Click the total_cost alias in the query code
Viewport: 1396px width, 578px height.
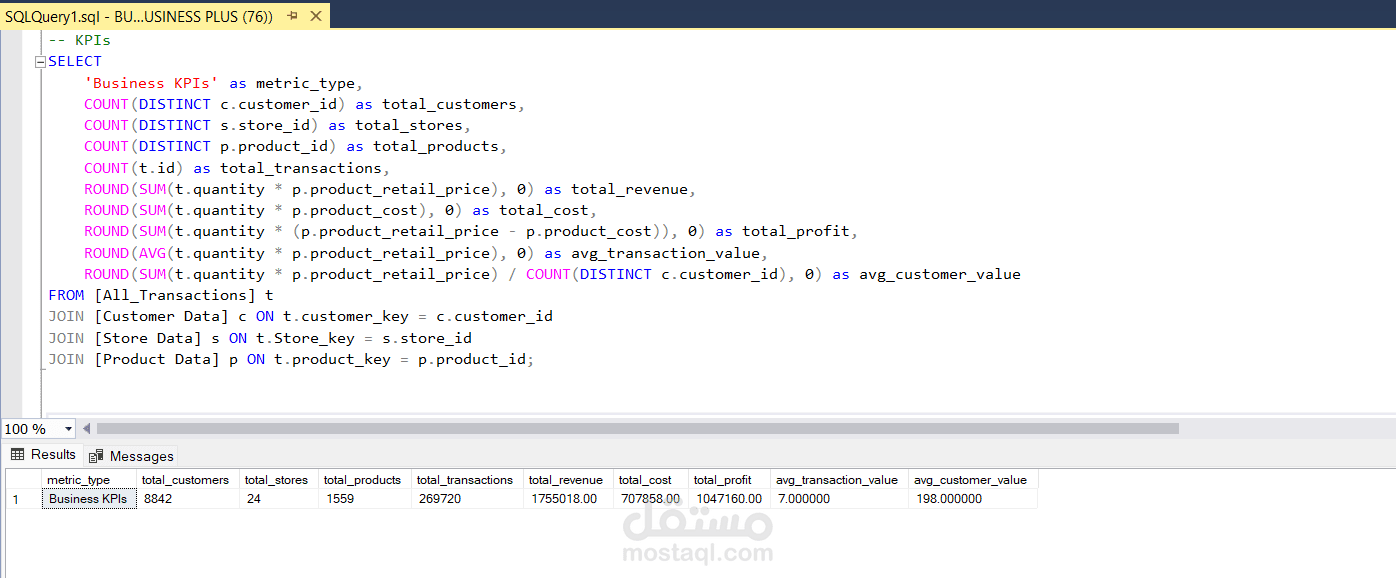tap(544, 210)
